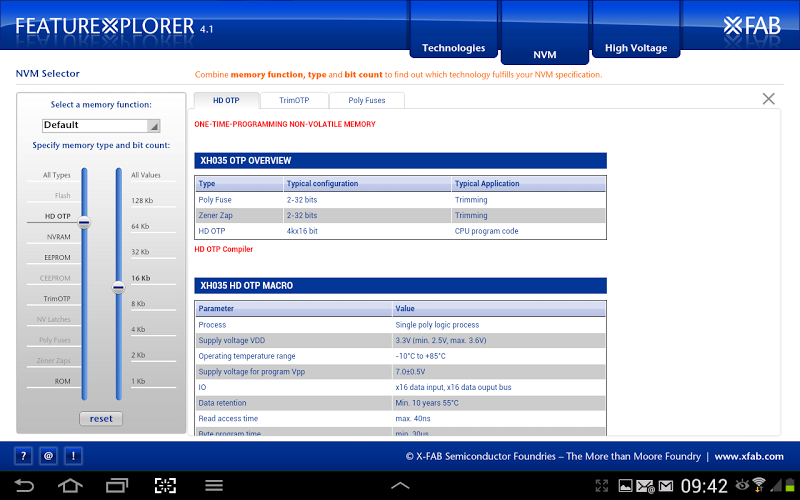Open the gallery notification icon
The width and height of the screenshot is (800, 500).
pos(626,486)
